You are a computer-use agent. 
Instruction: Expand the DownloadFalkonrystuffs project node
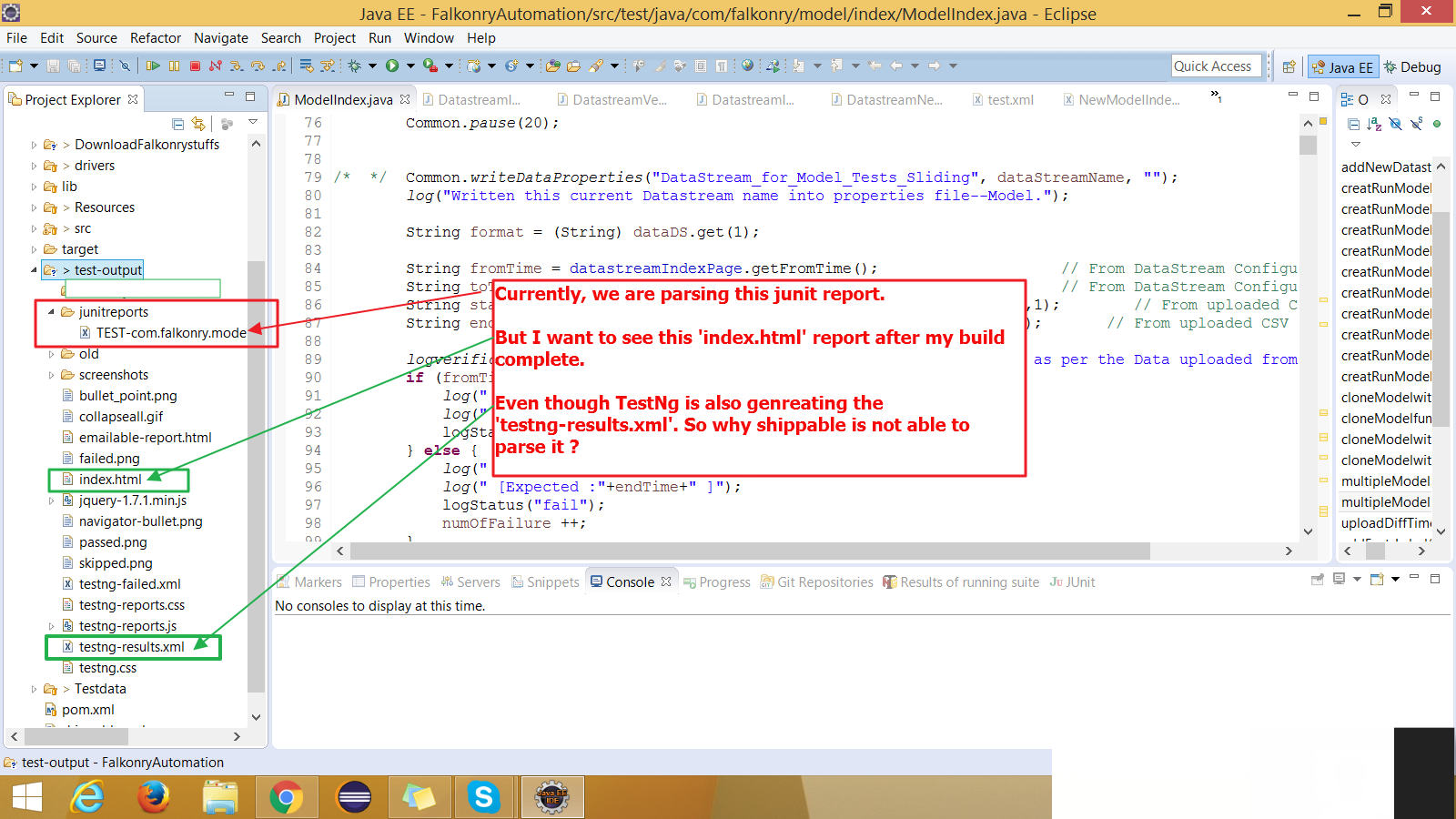point(35,145)
